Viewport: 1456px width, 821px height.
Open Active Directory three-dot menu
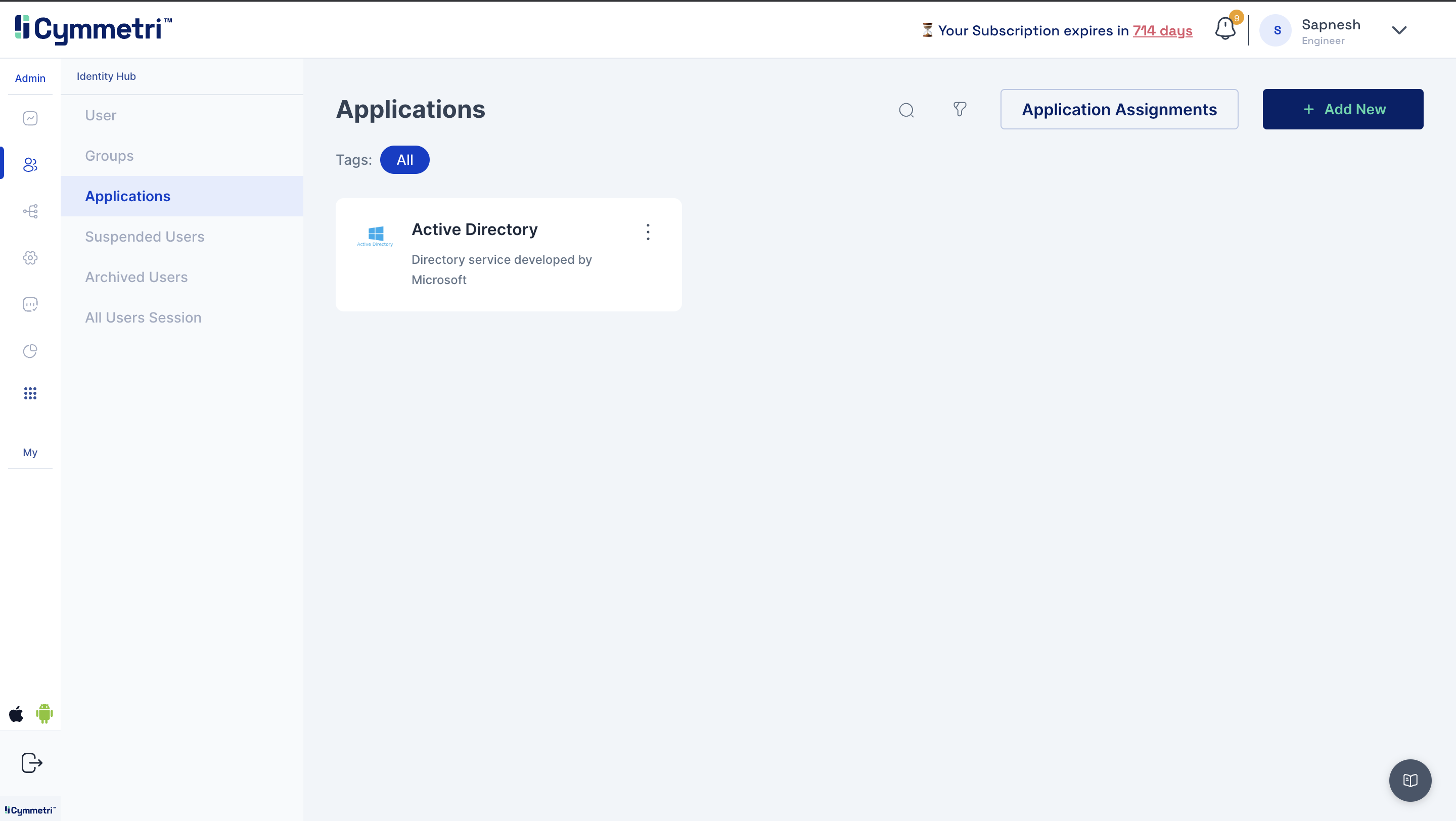648,232
